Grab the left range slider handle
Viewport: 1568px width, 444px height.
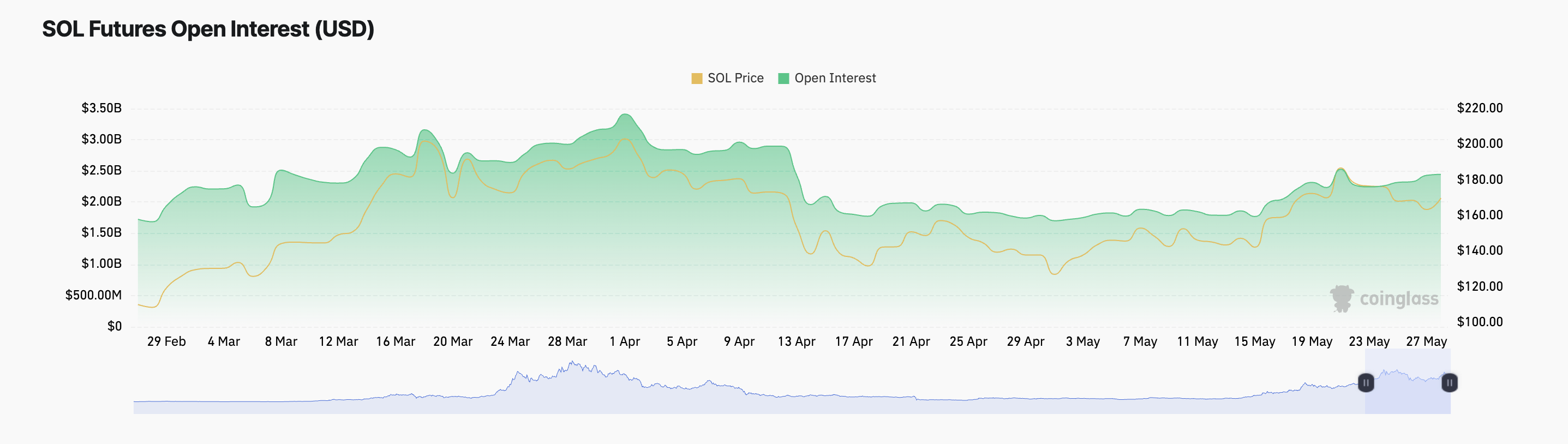(x=1366, y=382)
